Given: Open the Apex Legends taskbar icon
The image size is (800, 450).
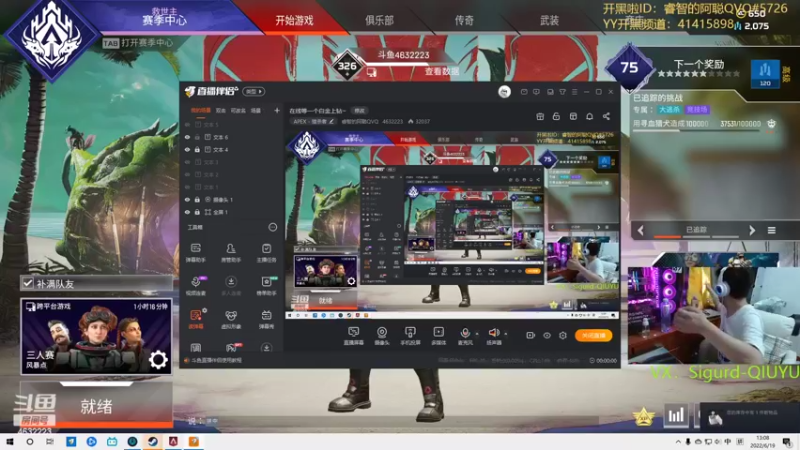Looking at the screenshot, I should [173, 441].
